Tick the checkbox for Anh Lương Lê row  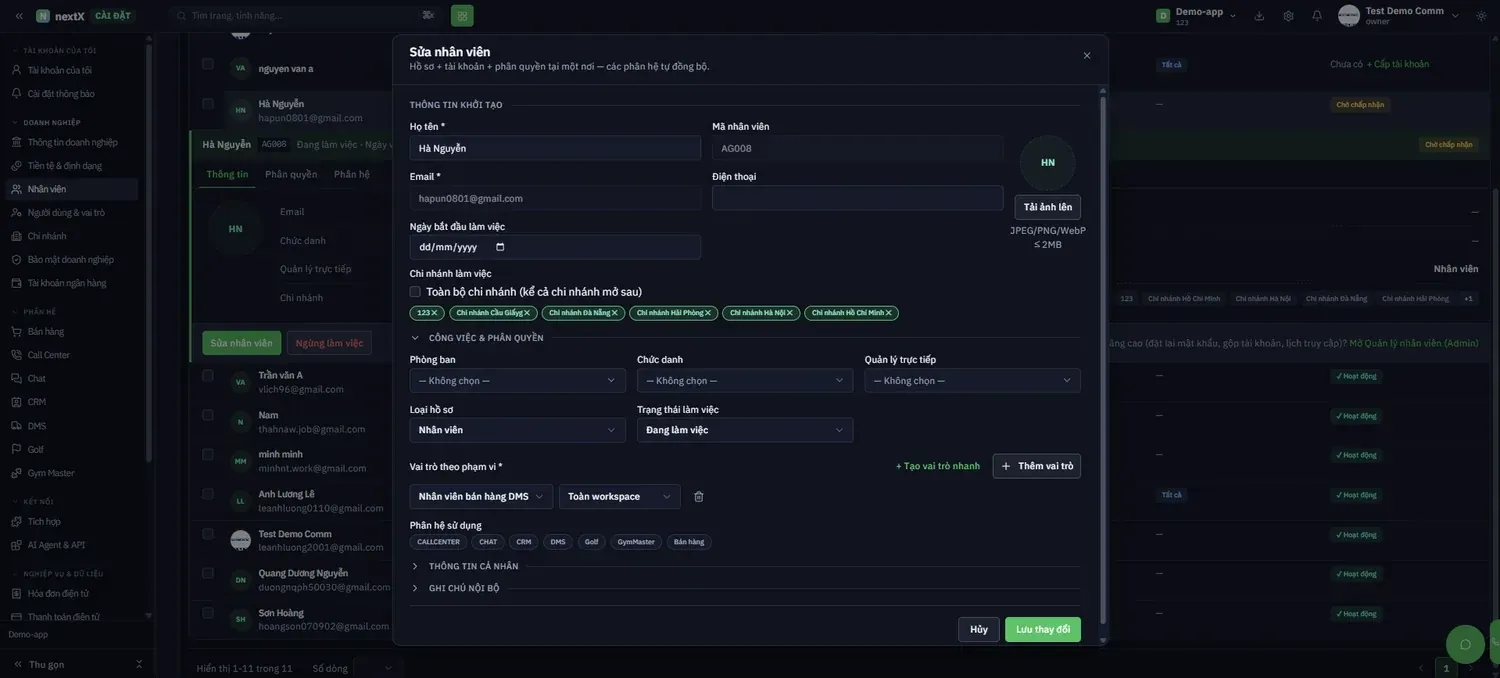click(x=208, y=494)
